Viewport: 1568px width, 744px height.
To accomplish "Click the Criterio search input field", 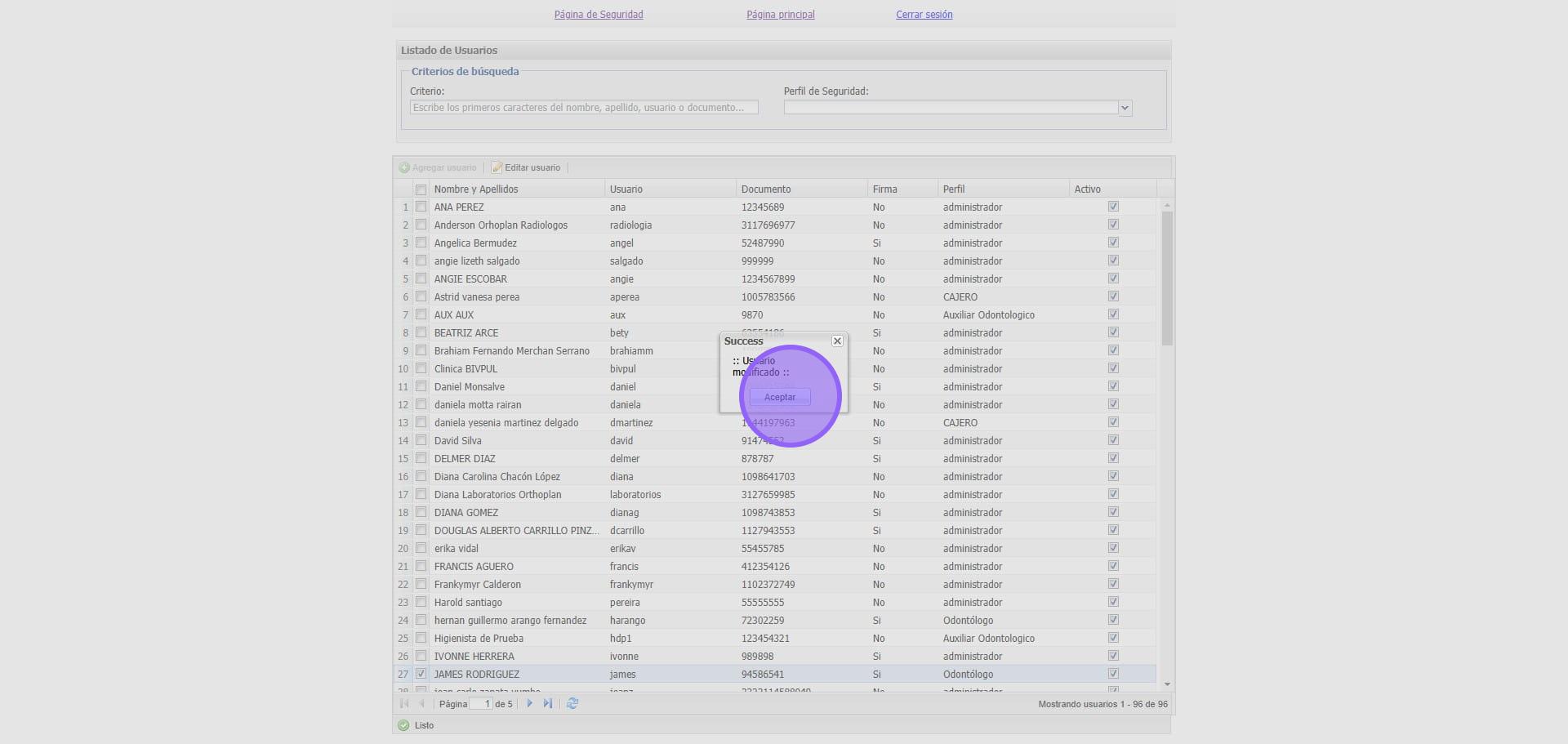I will pos(583,108).
